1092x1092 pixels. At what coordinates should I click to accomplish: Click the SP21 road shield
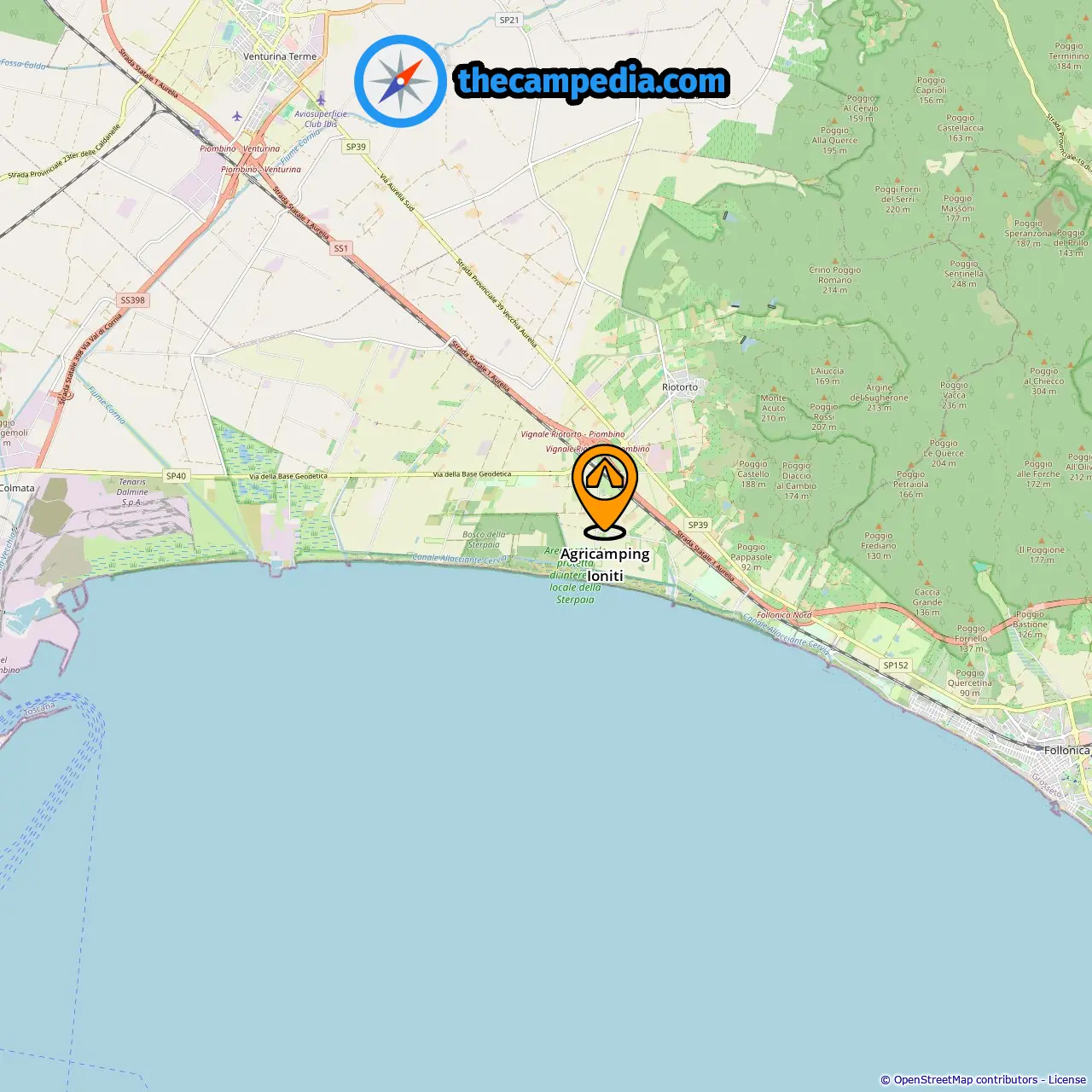point(509,20)
